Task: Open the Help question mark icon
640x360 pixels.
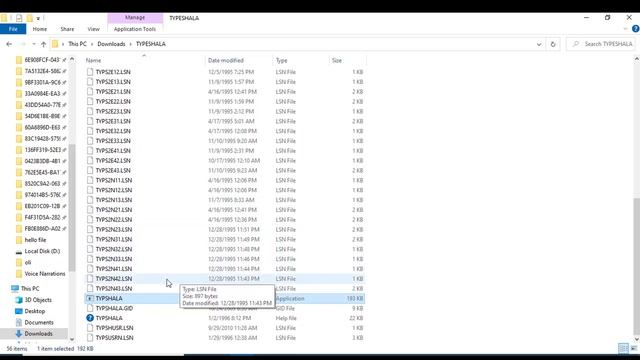Action: coord(636,29)
